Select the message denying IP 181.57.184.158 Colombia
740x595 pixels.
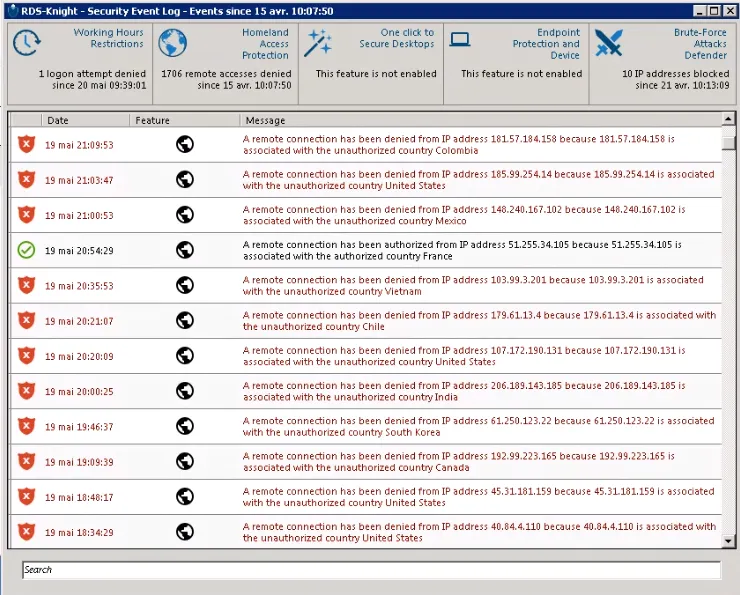[x=458, y=145]
